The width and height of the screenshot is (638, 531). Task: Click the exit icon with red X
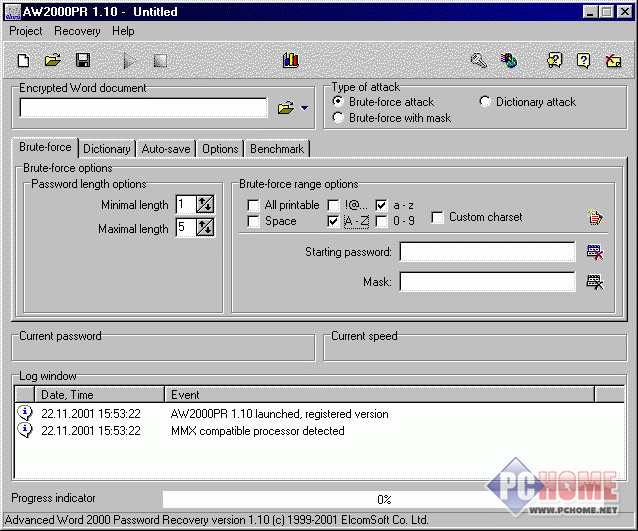tap(613, 61)
